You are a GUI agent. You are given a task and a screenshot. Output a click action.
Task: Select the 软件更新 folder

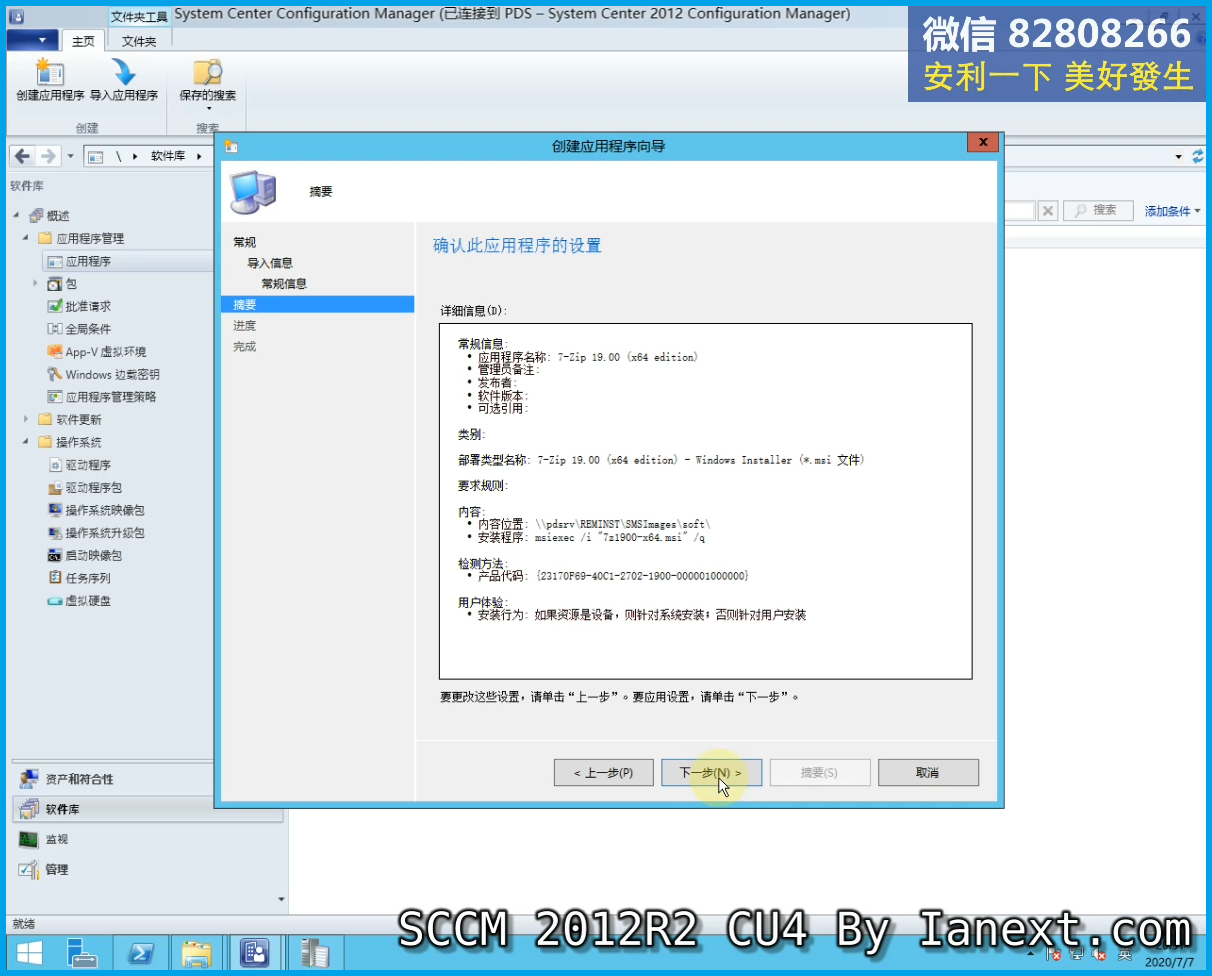tap(78, 419)
